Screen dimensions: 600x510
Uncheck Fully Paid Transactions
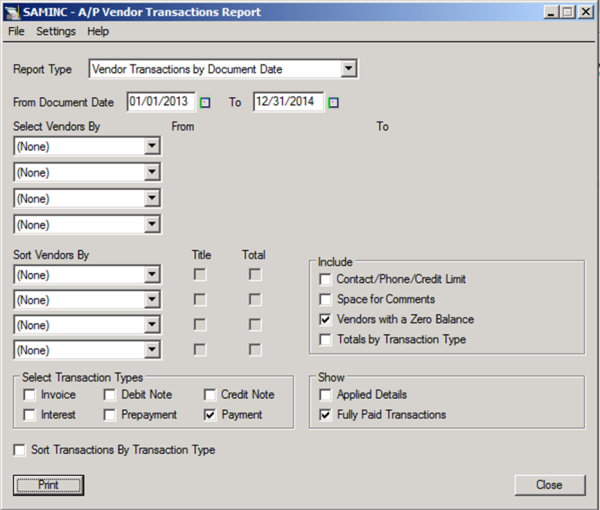tap(325, 415)
